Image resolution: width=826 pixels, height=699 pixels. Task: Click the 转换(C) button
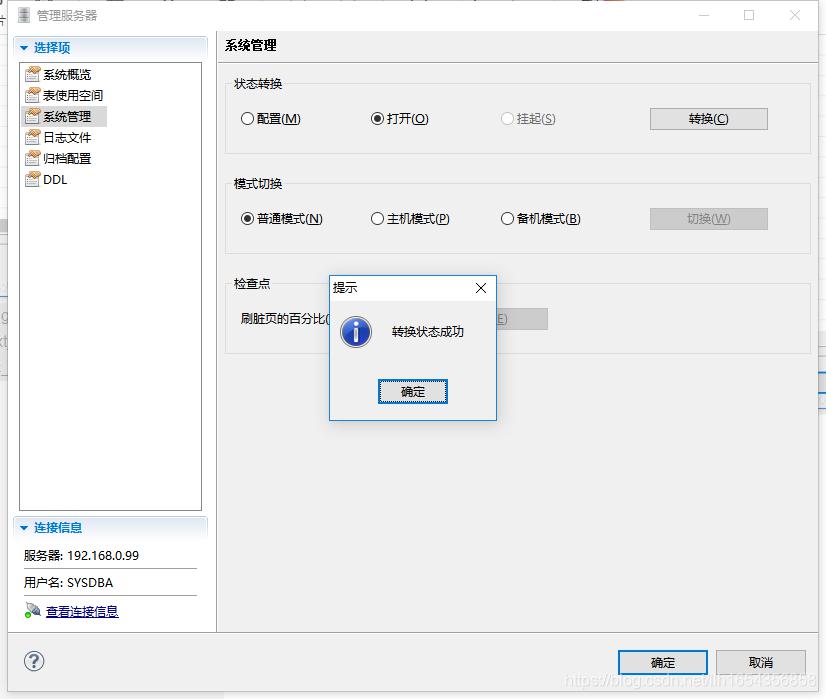pyautogui.click(x=709, y=119)
